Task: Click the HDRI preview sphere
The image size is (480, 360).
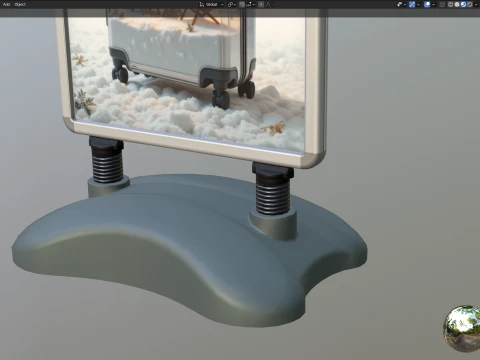Action: [x=462, y=328]
